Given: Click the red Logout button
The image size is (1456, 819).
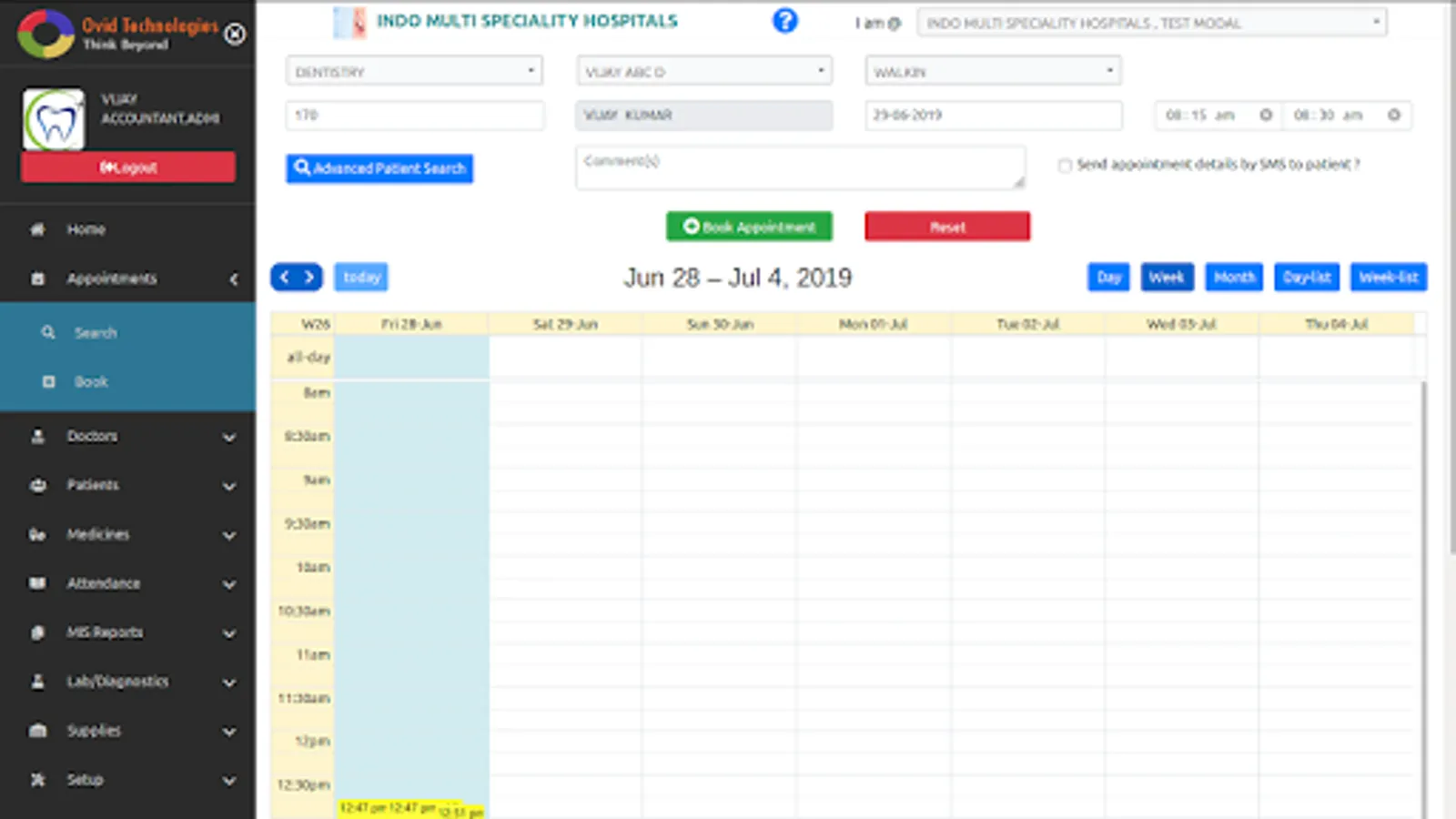Looking at the screenshot, I should point(128,167).
